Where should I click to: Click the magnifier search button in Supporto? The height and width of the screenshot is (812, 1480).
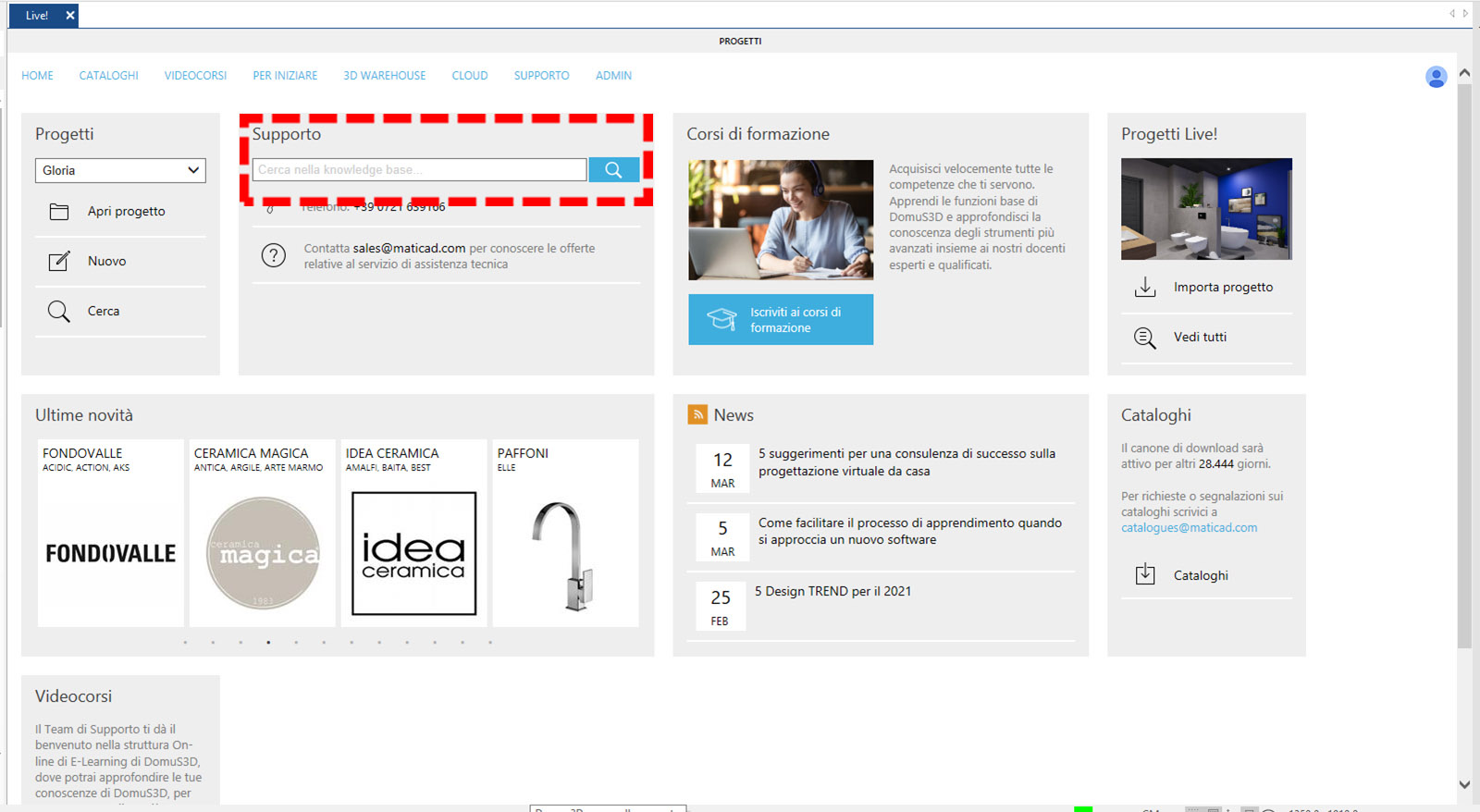click(613, 169)
